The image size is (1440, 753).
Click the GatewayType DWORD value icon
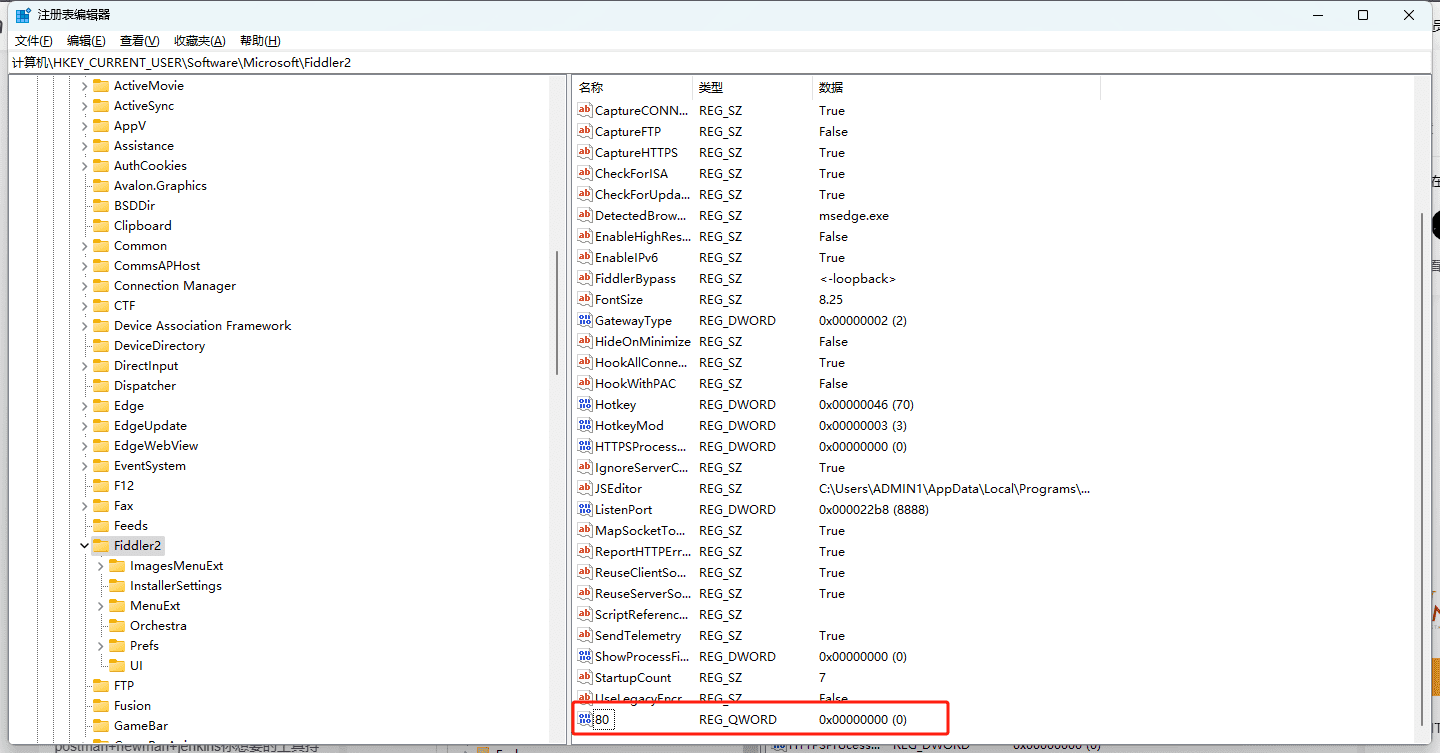585,320
